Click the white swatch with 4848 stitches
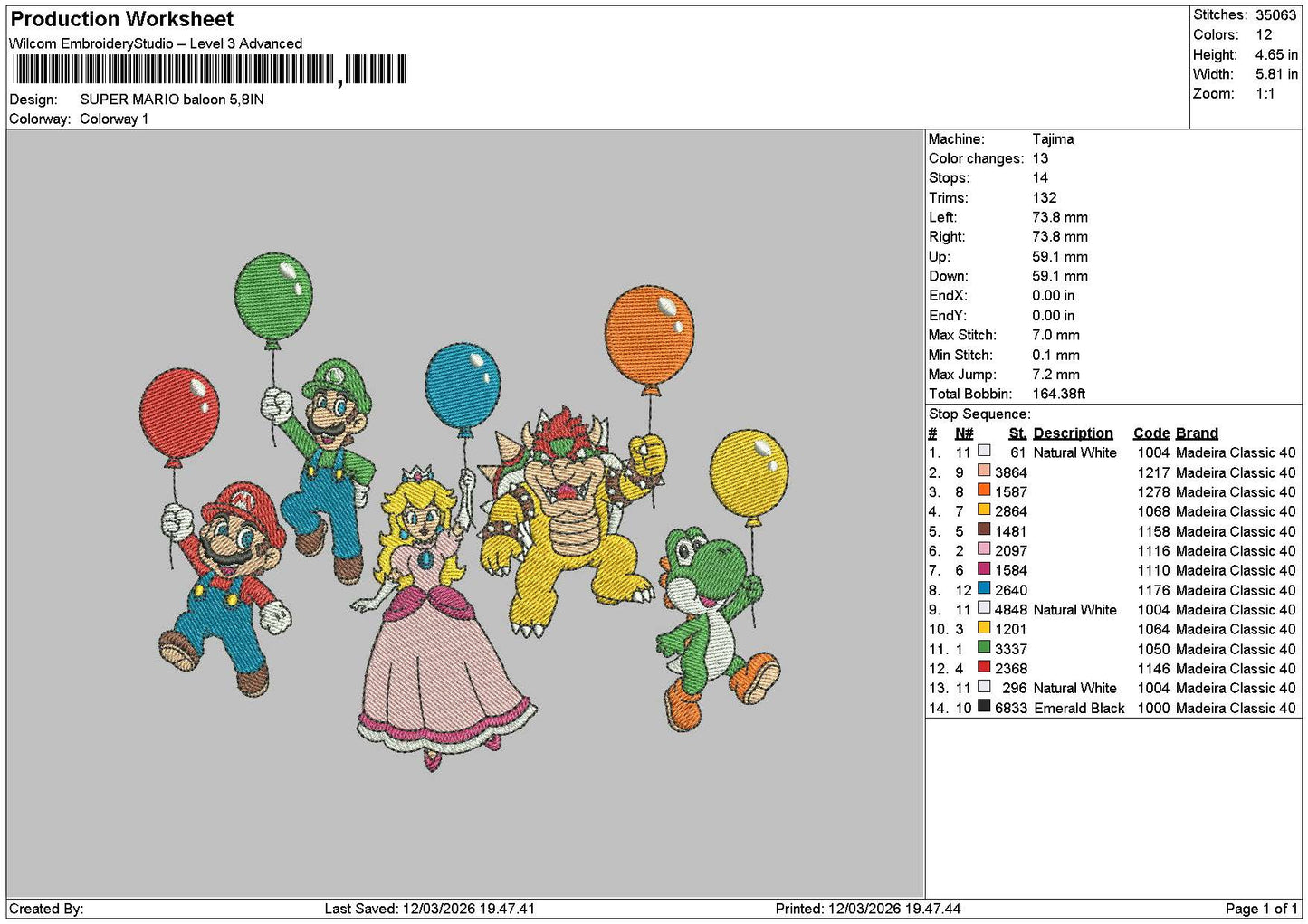1308x924 pixels. point(984,608)
